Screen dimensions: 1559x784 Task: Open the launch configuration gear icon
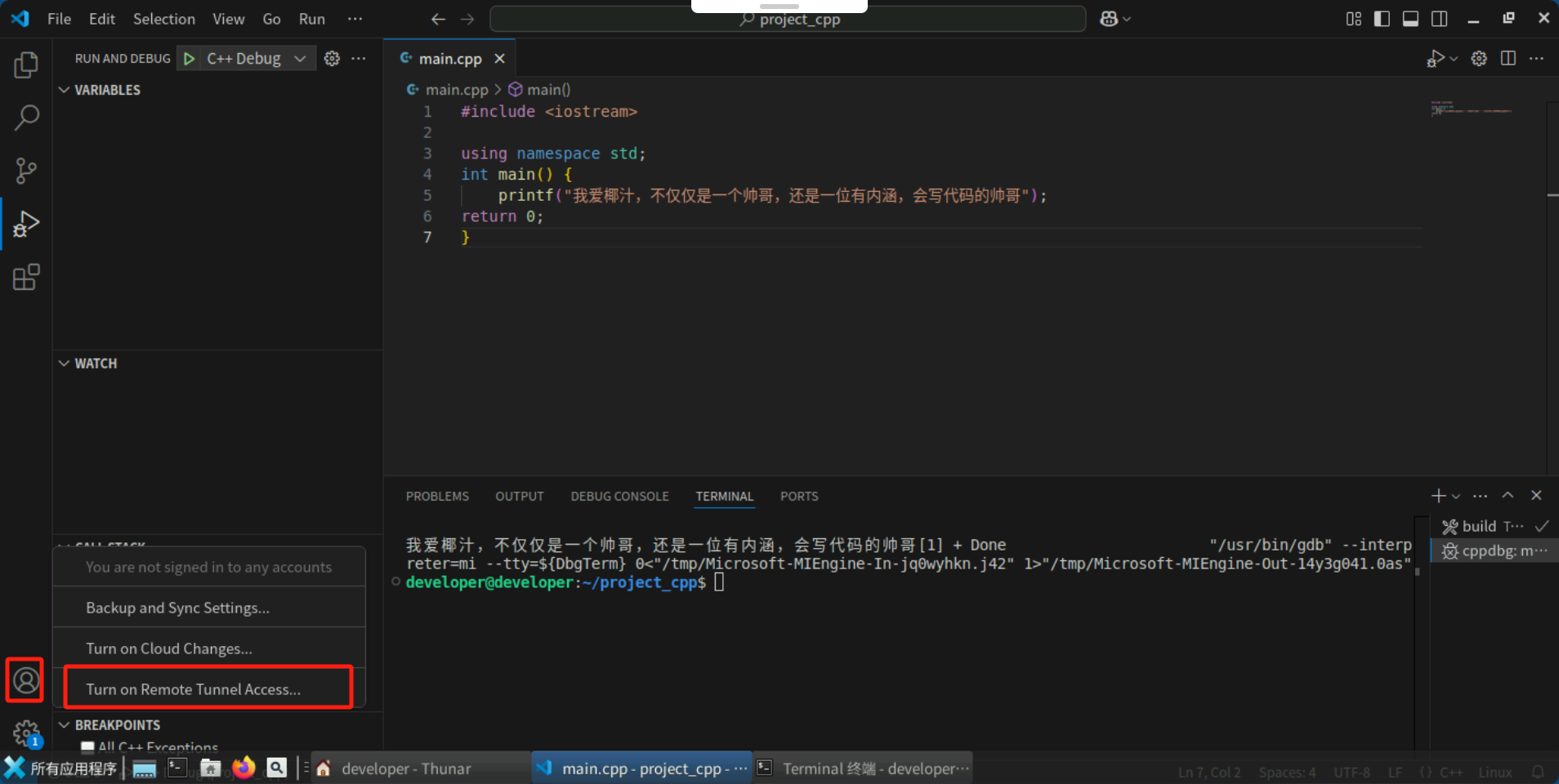pos(331,58)
